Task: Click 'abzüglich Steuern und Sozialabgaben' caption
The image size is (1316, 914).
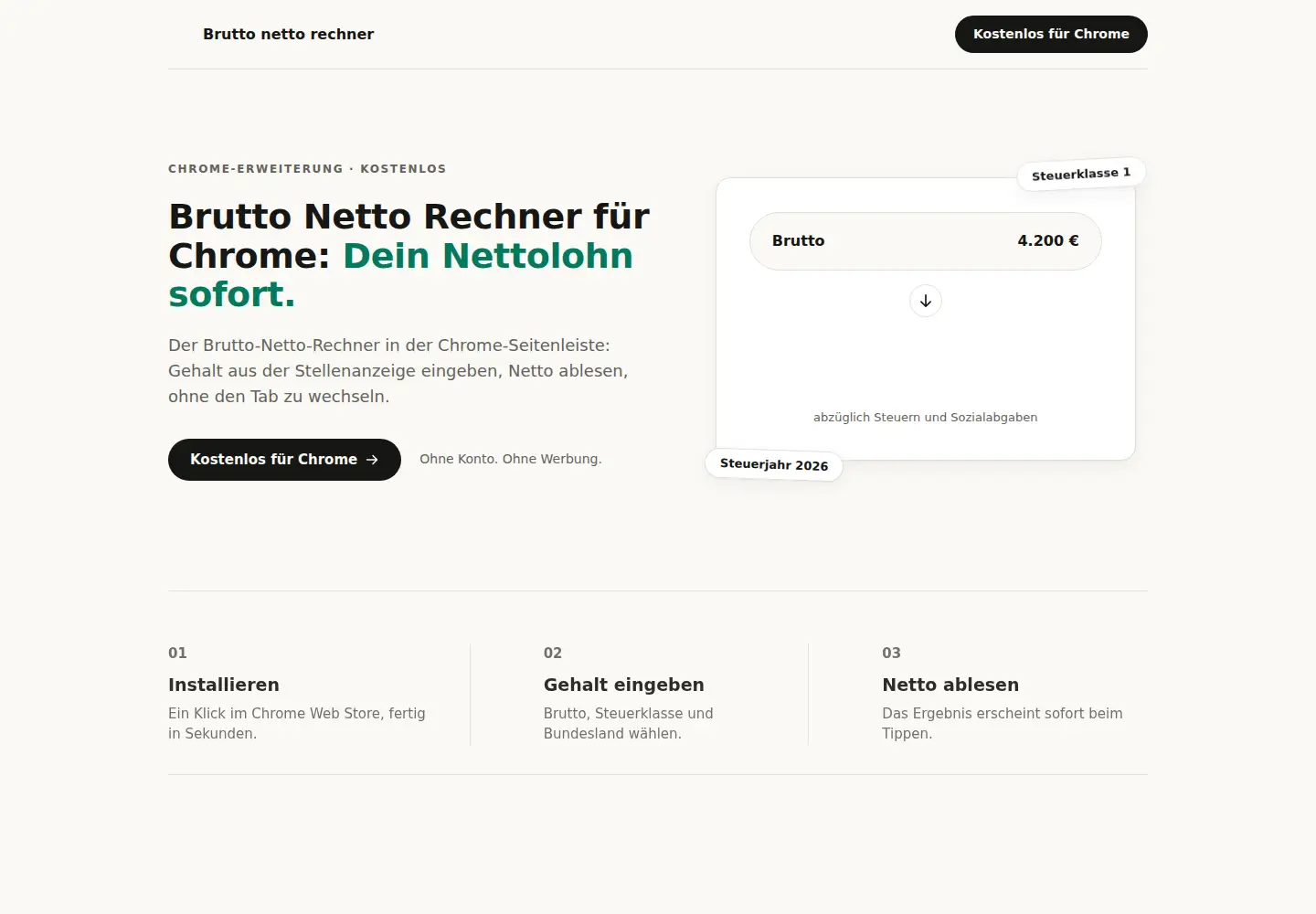Action: point(926,418)
